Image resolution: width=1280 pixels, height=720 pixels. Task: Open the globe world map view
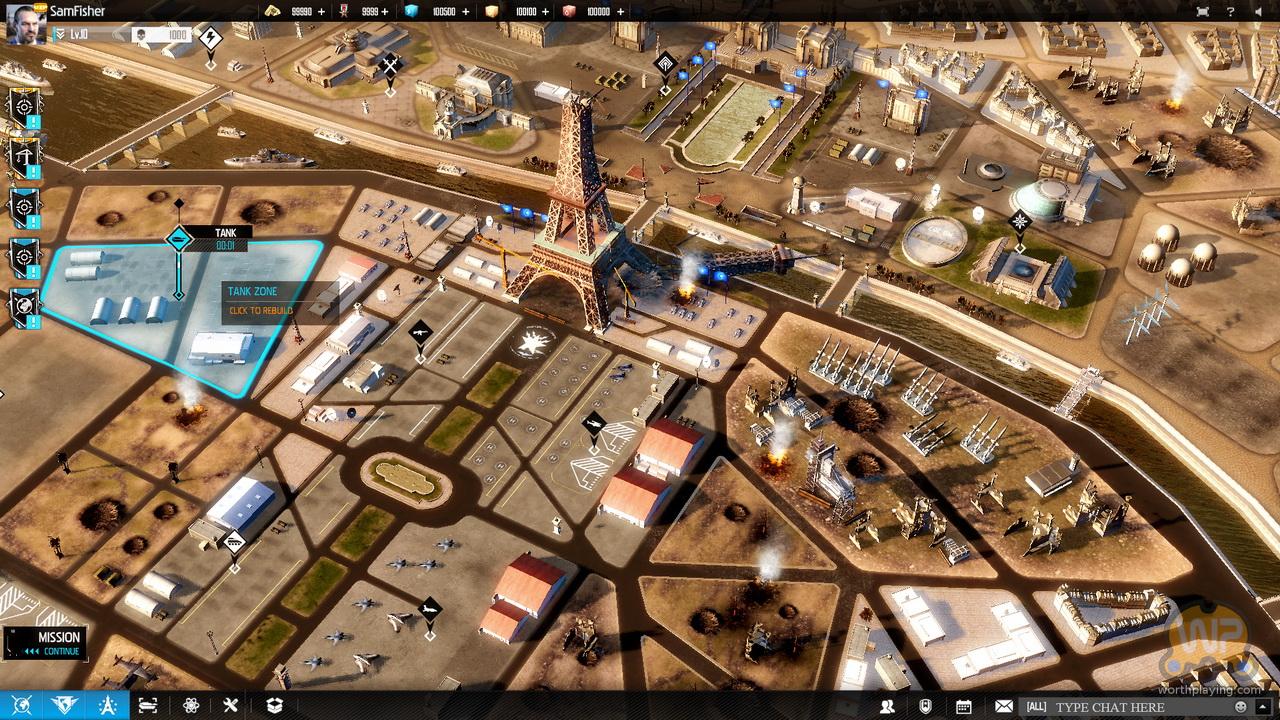coord(22,705)
